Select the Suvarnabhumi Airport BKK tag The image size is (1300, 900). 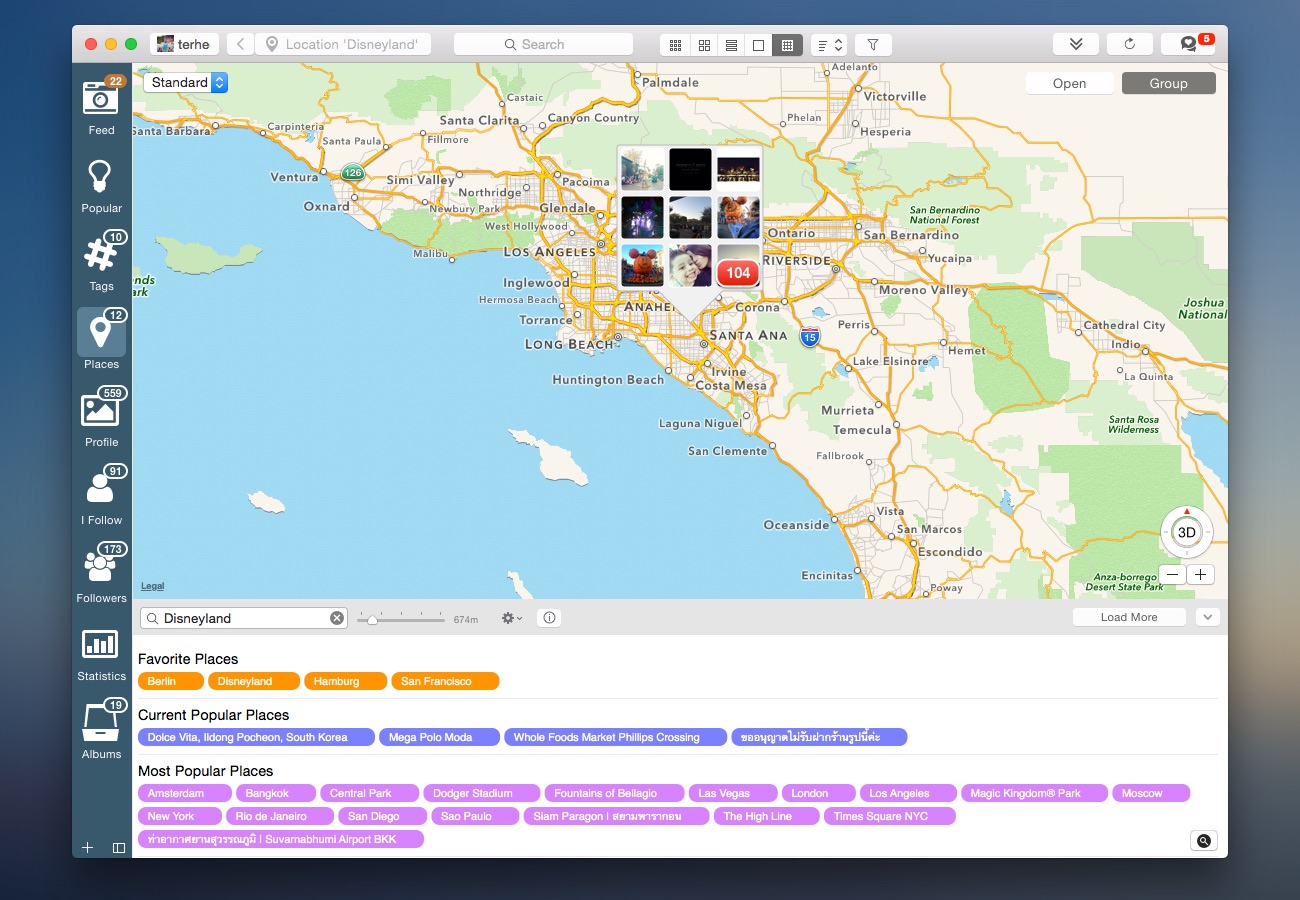(281, 839)
